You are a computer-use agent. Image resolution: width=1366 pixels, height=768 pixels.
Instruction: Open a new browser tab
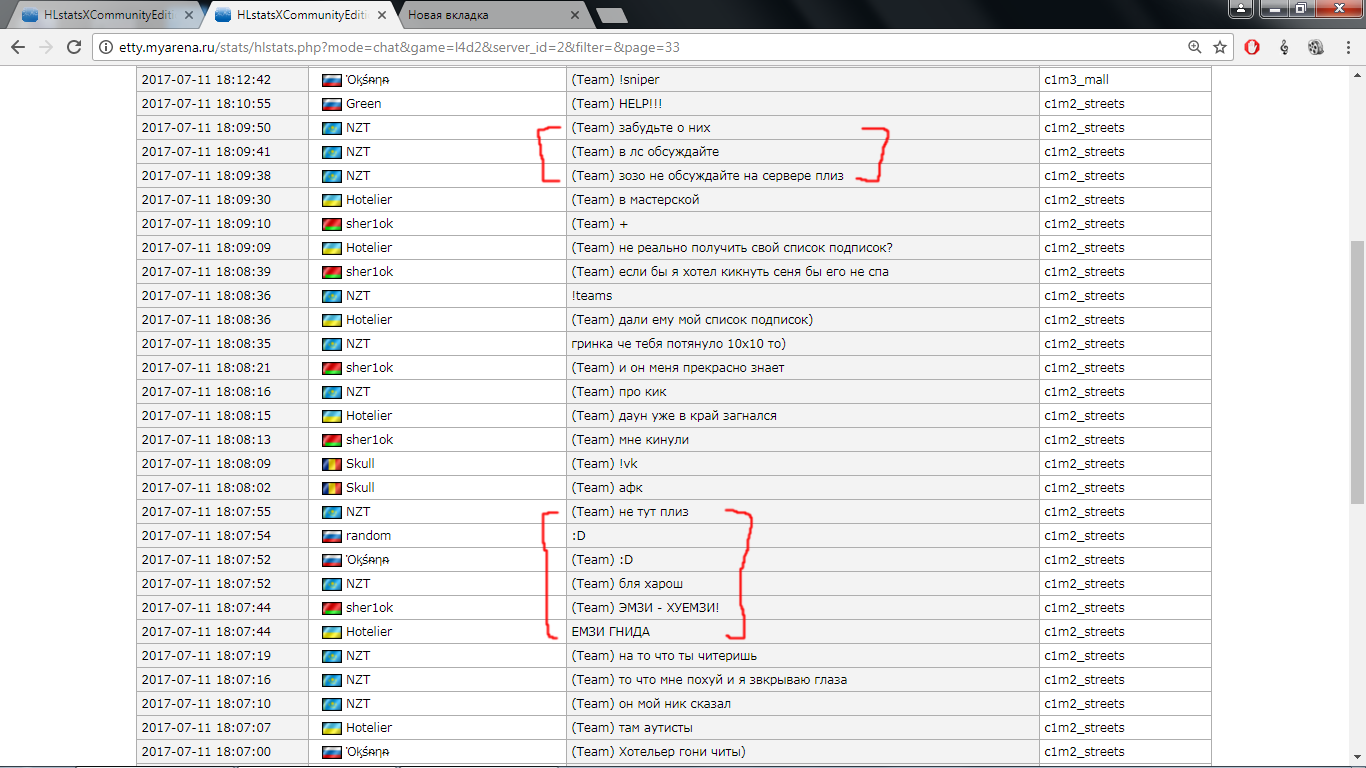click(611, 15)
